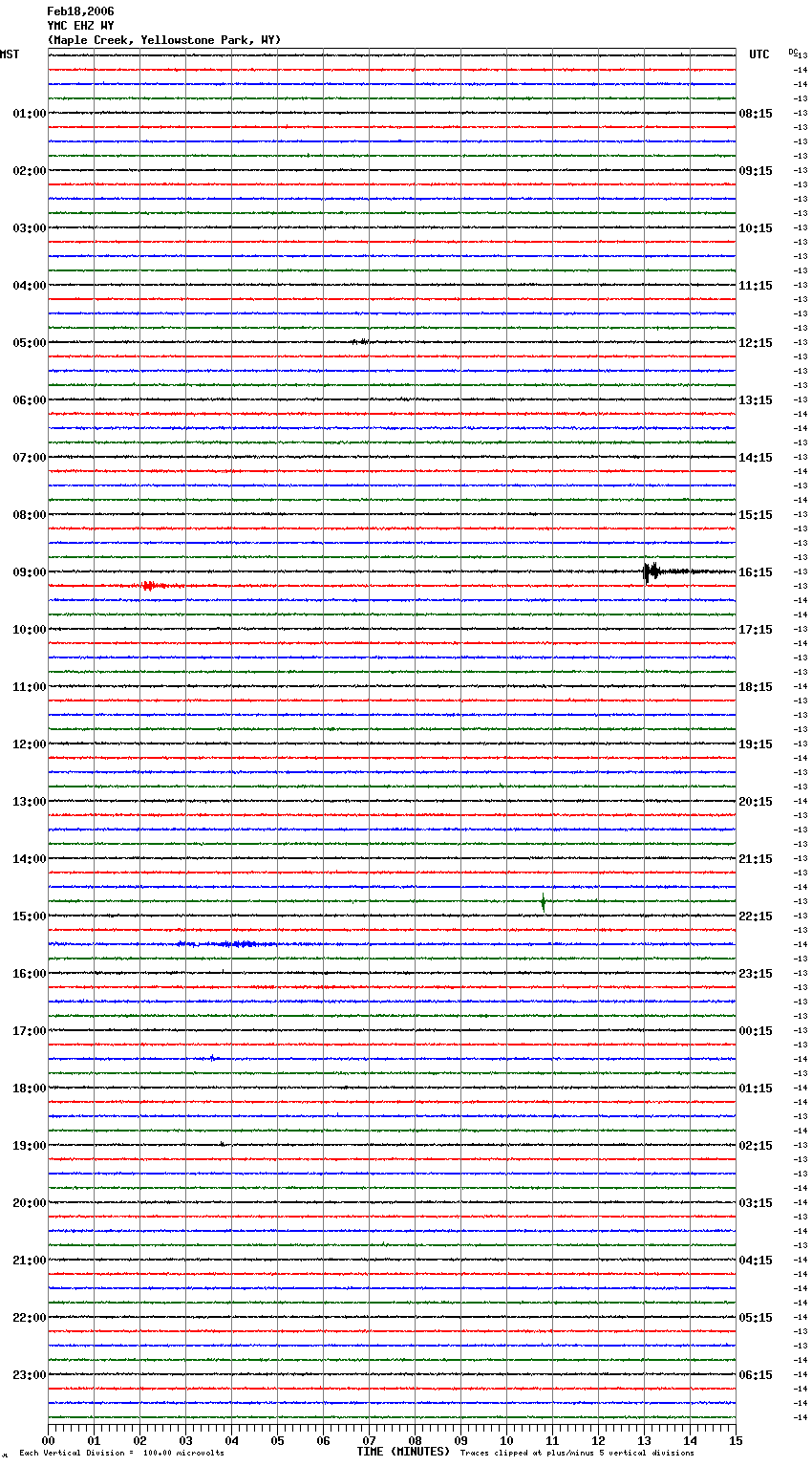The width and height of the screenshot is (812, 1466).
Task: Click the small blue blip below the 17:00 trace
Action: 212,1058
